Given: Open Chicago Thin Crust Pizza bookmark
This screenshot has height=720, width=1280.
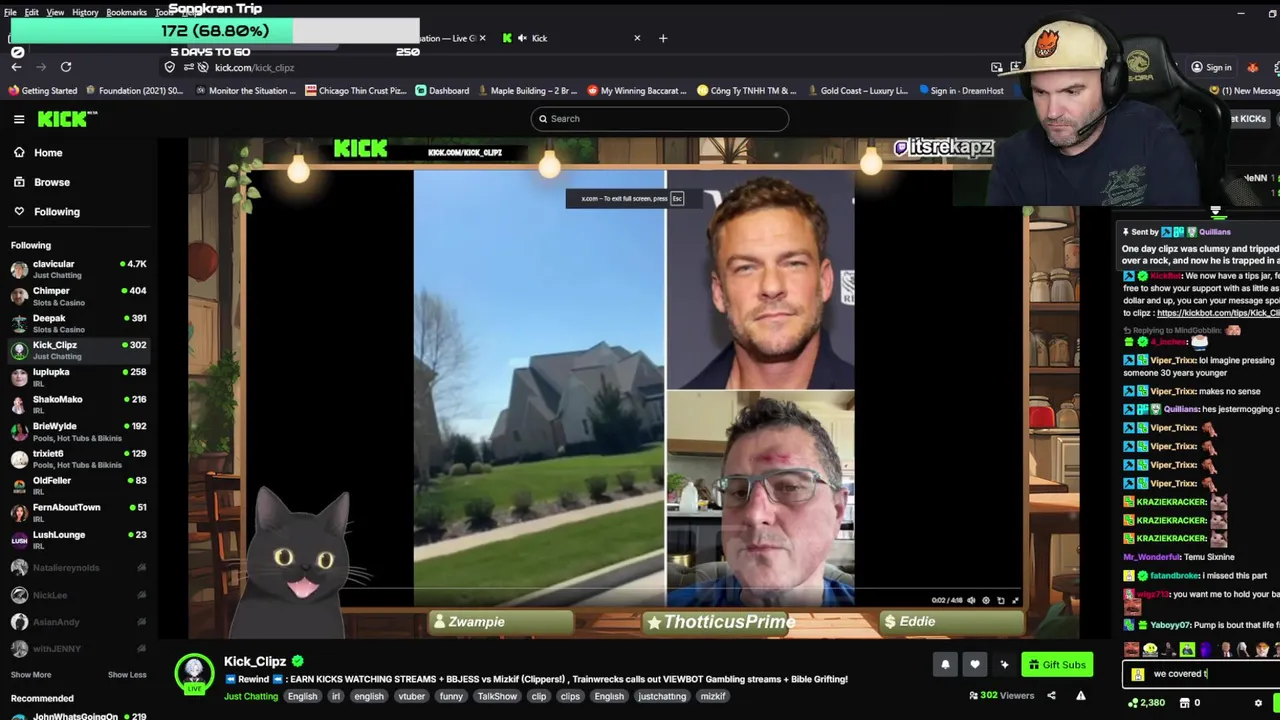Looking at the screenshot, I should tap(355, 91).
